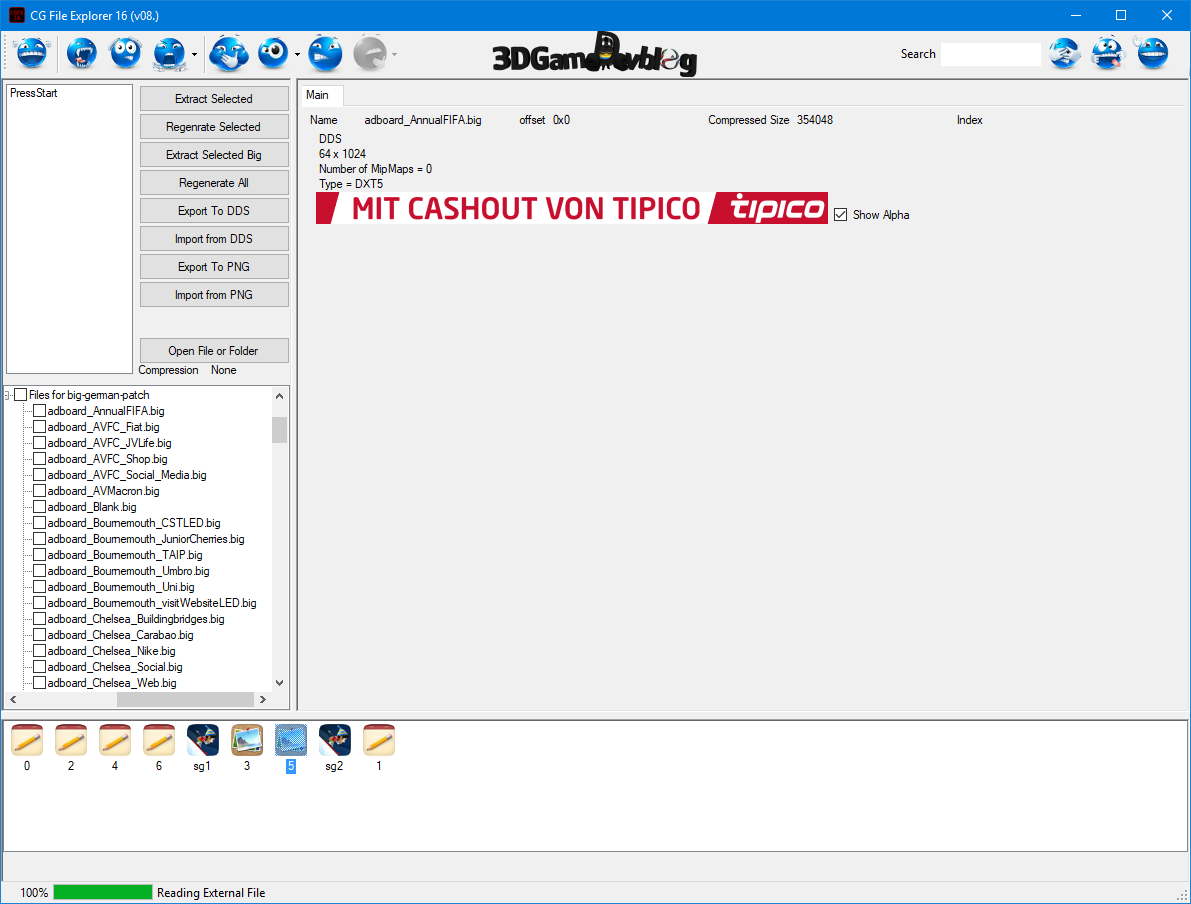Click Export To DDS button

pyautogui.click(x=214, y=211)
